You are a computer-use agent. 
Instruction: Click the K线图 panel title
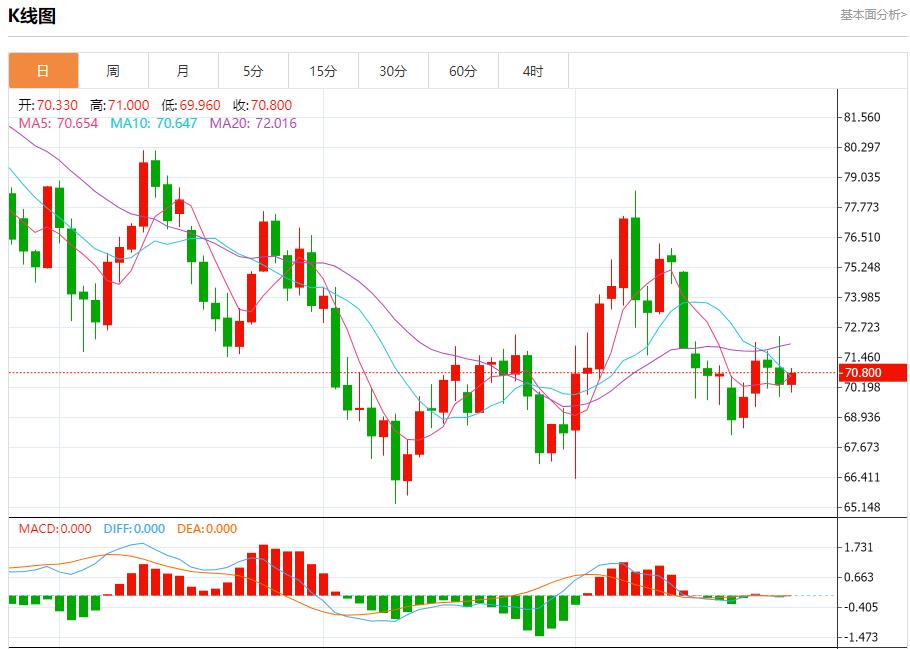(x=32, y=16)
